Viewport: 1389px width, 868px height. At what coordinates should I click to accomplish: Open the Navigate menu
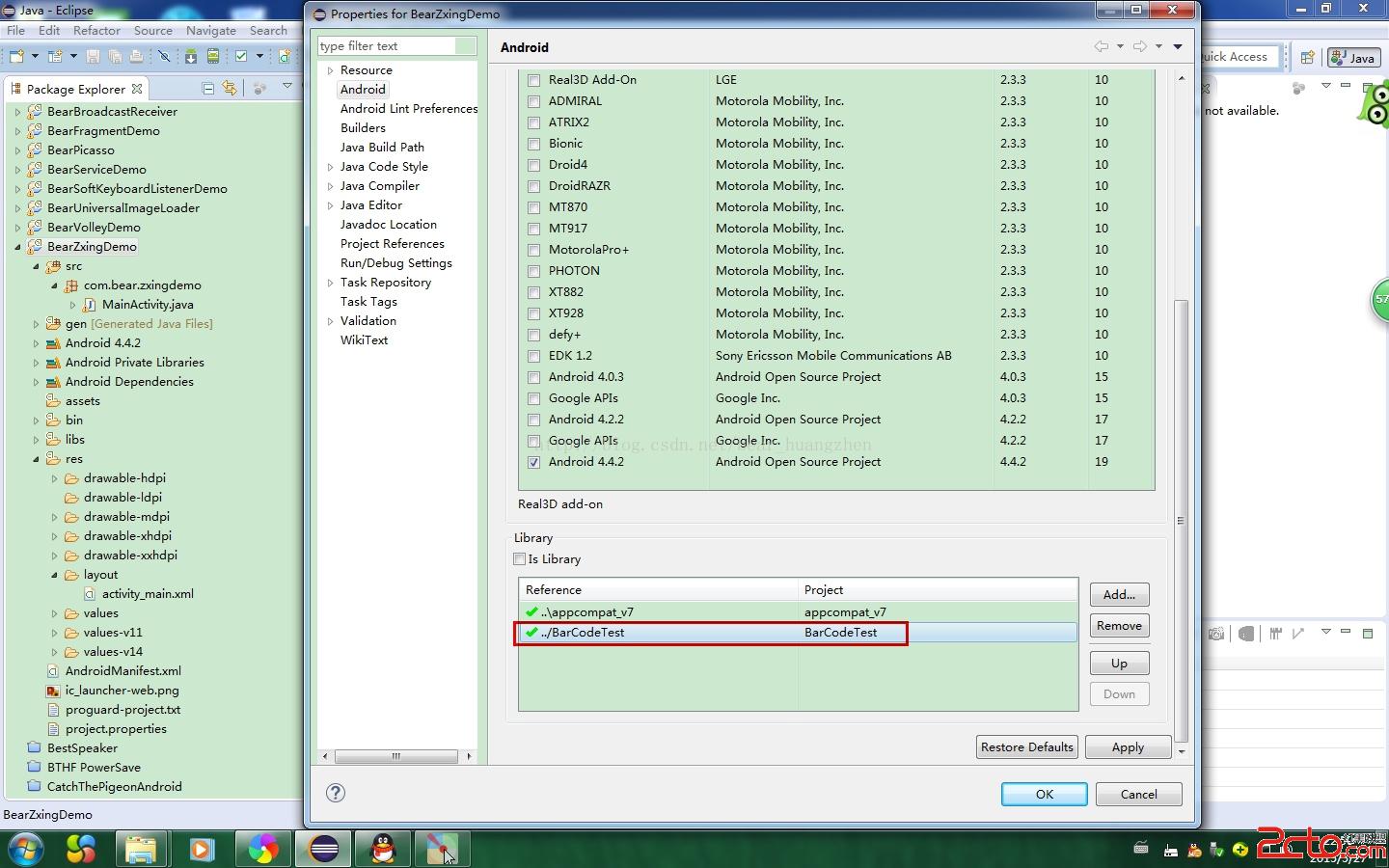(x=210, y=31)
